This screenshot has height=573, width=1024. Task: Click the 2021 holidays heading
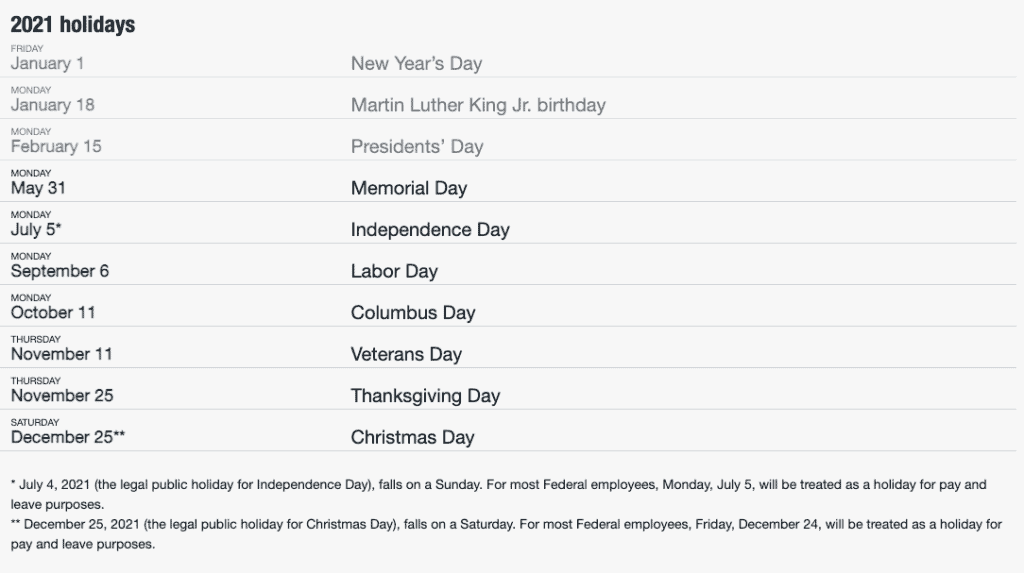(x=72, y=25)
